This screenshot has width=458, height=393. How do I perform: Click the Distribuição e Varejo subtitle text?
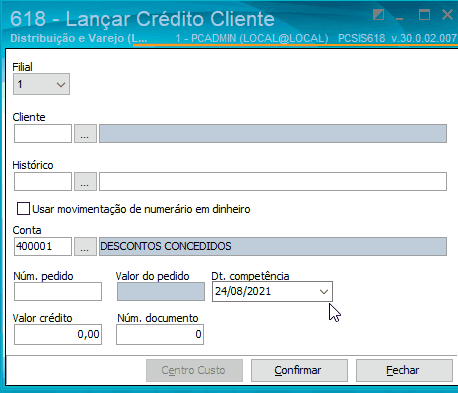[79, 38]
